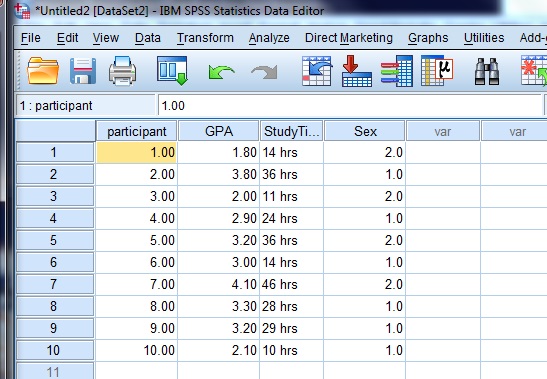Screen dimensions: 547x379
Task: Click the Go to Case icon
Action: 316,71
